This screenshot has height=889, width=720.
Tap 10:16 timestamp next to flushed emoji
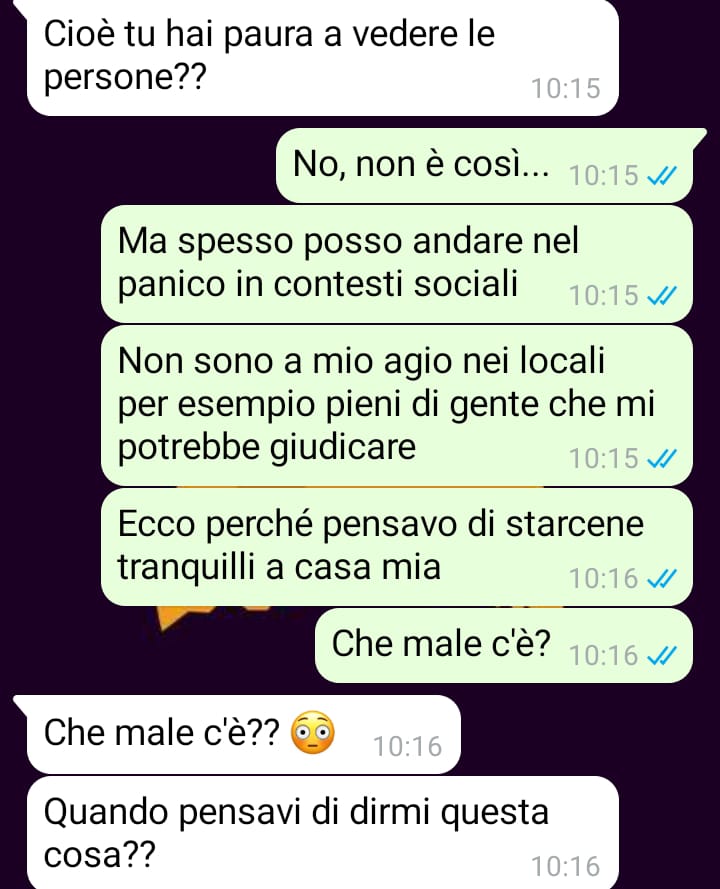[x=407, y=747]
